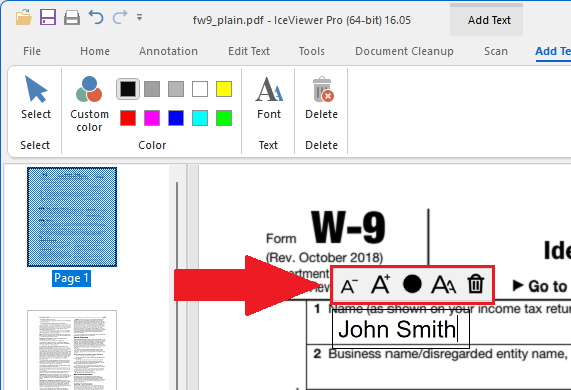The image size is (571, 390).
Task: Open the Font settings in ribbon
Action: pyautogui.click(x=269, y=98)
